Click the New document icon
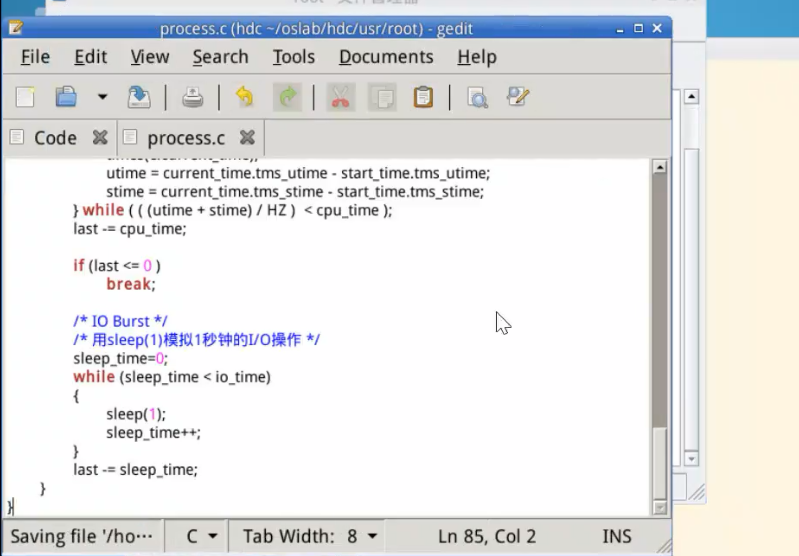799x556 pixels. (x=25, y=97)
